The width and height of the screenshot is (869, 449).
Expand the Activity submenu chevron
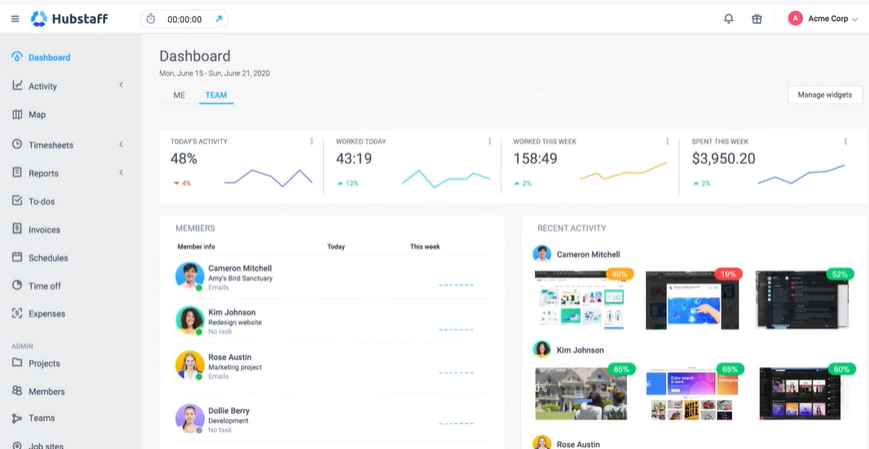[x=121, y=85]
